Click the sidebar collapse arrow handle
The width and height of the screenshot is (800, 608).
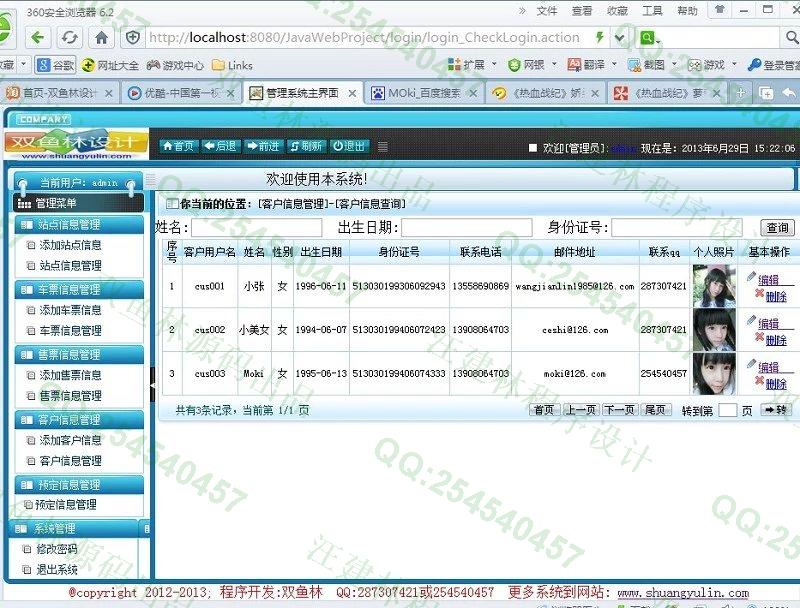[152, 386]
